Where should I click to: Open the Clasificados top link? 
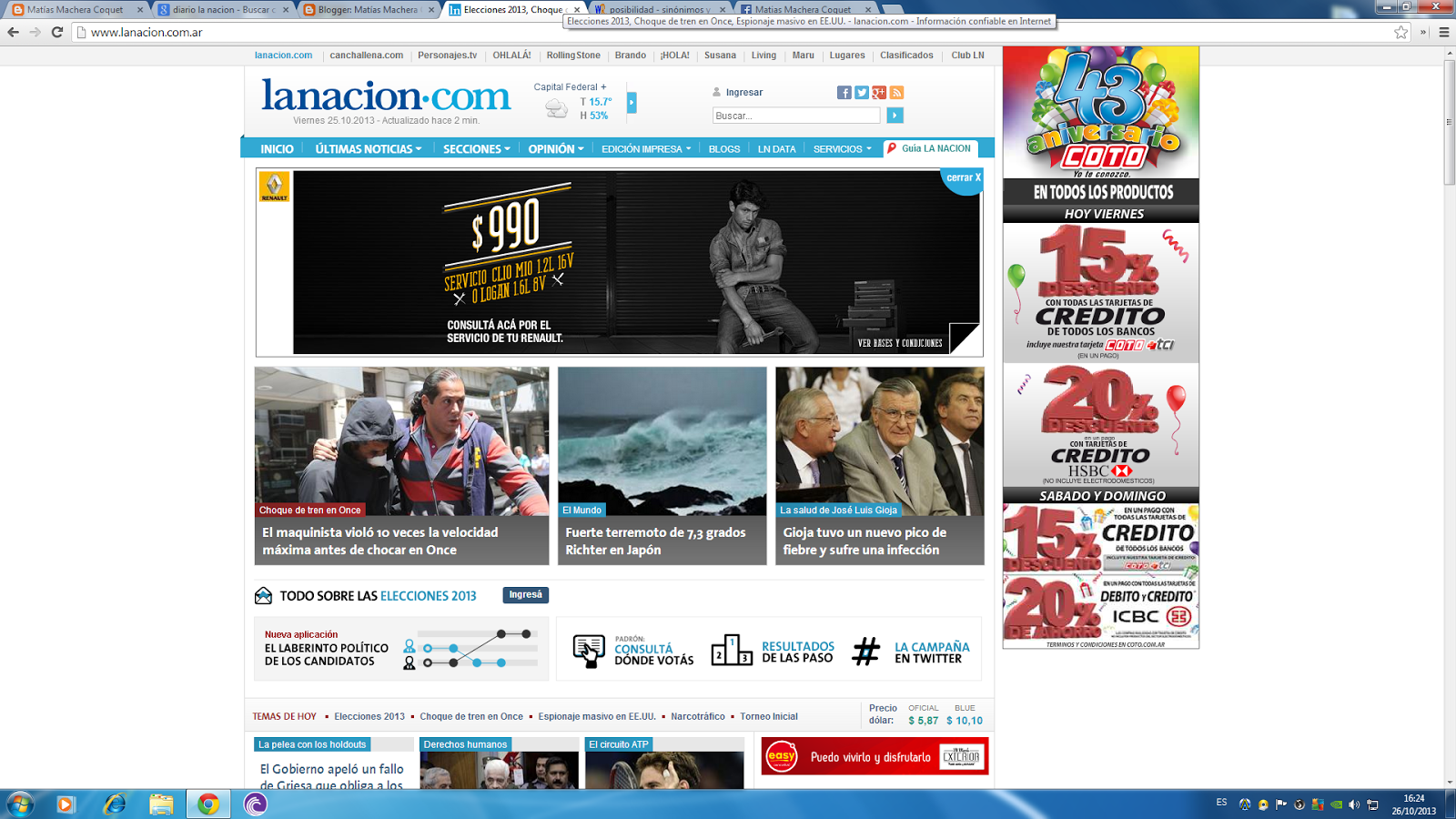(x=906, y=56)
